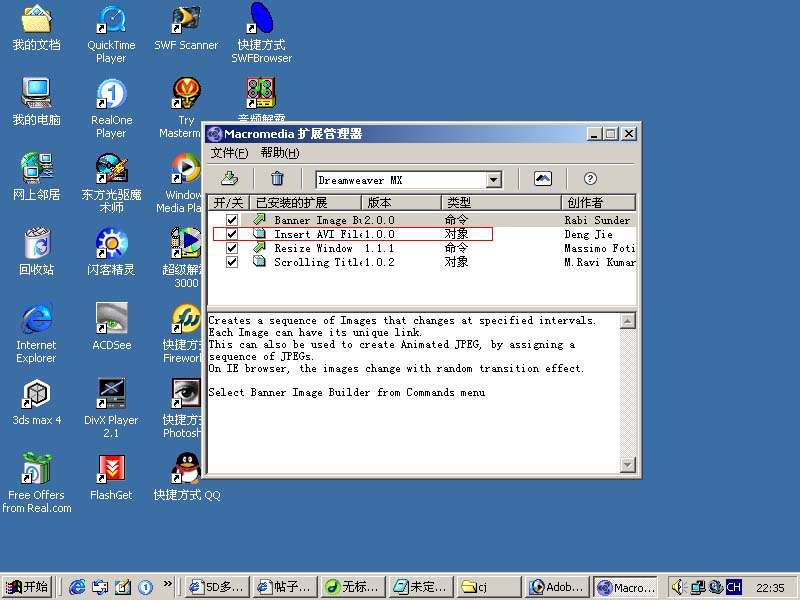The height and width of the screenshot is (600, 800).
Task: Uncheck the Banner Image Builder extension checkbox
Action: (x=232, y=220)
